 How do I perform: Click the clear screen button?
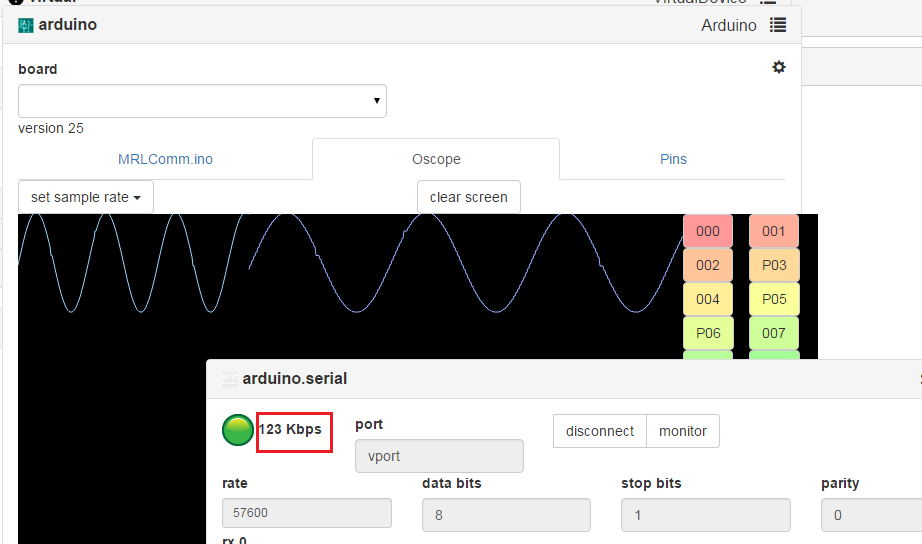tap(469, 197)
